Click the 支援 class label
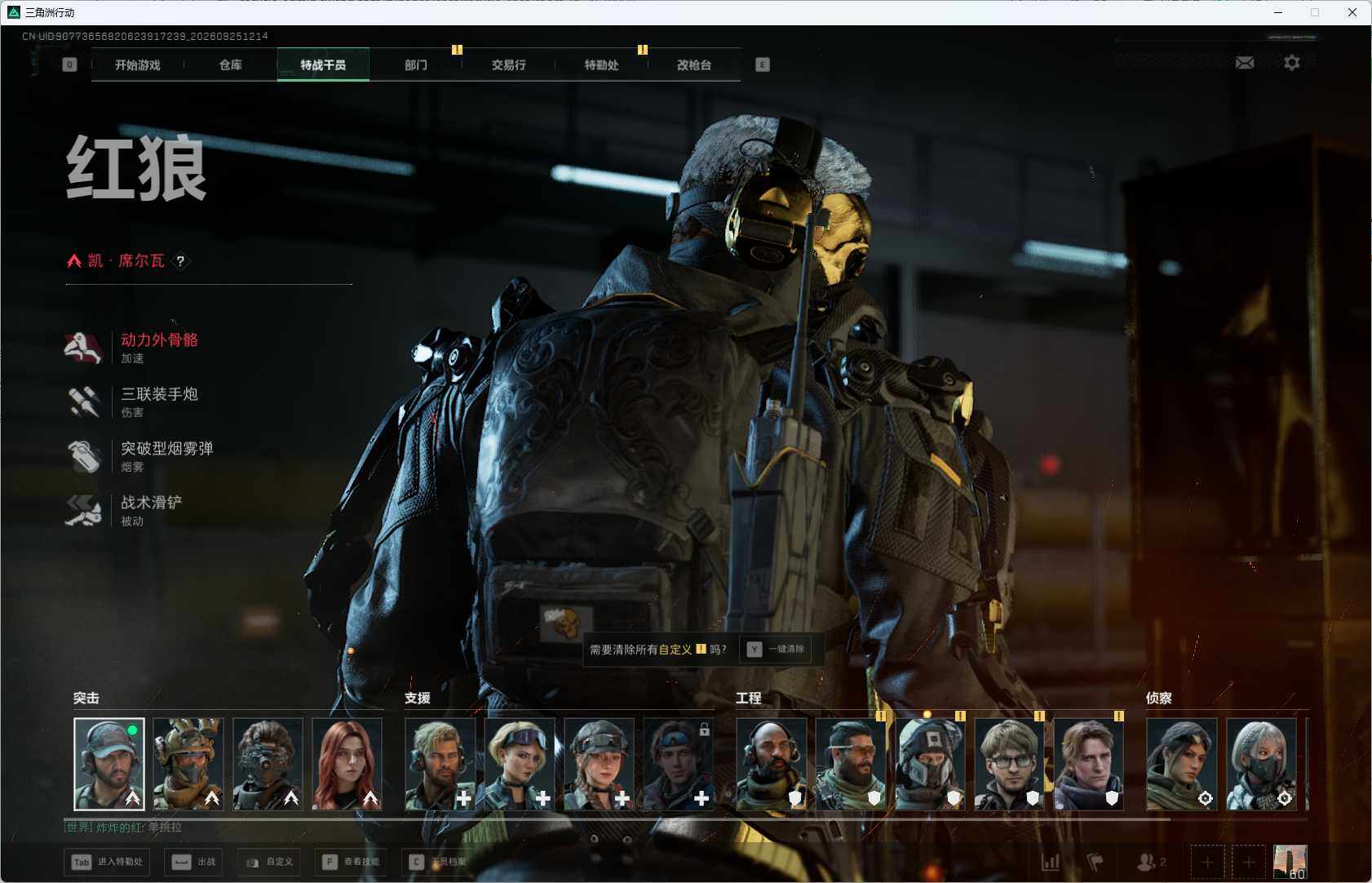Screen dimensions: 1372x883 pyautogui.click(x=418, y=699)
